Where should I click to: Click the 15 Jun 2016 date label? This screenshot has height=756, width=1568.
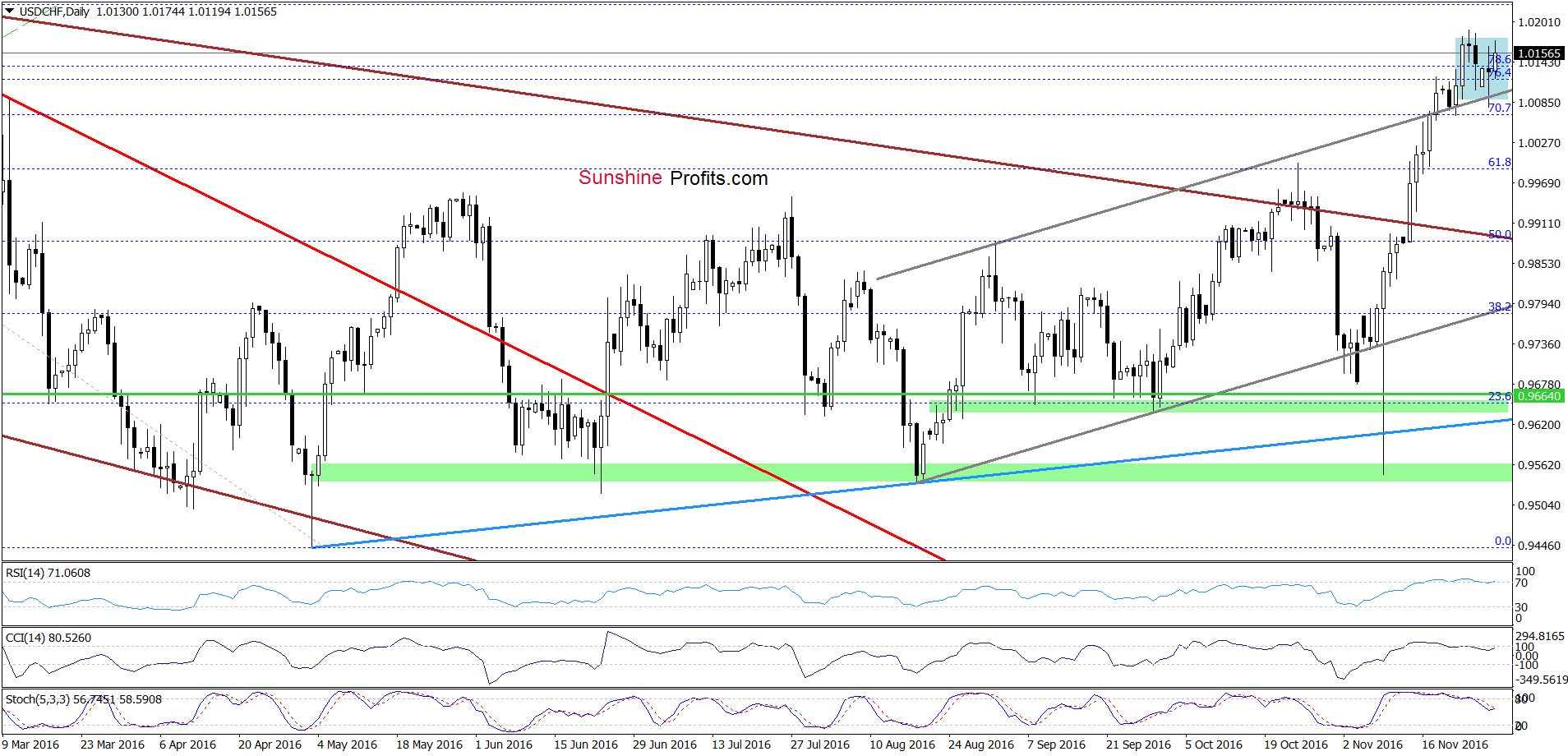coord(586,744)
